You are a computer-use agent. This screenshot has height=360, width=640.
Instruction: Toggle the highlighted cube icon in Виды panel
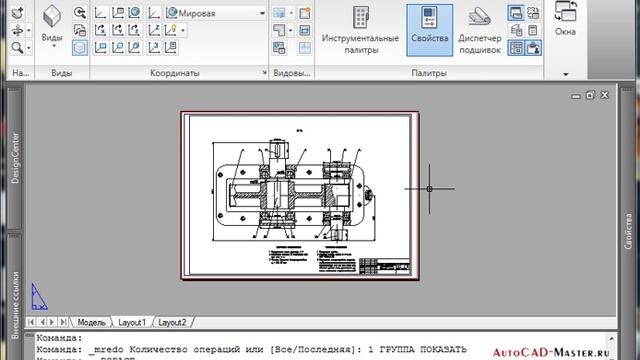pyautogui.click(x=80, y=48)
